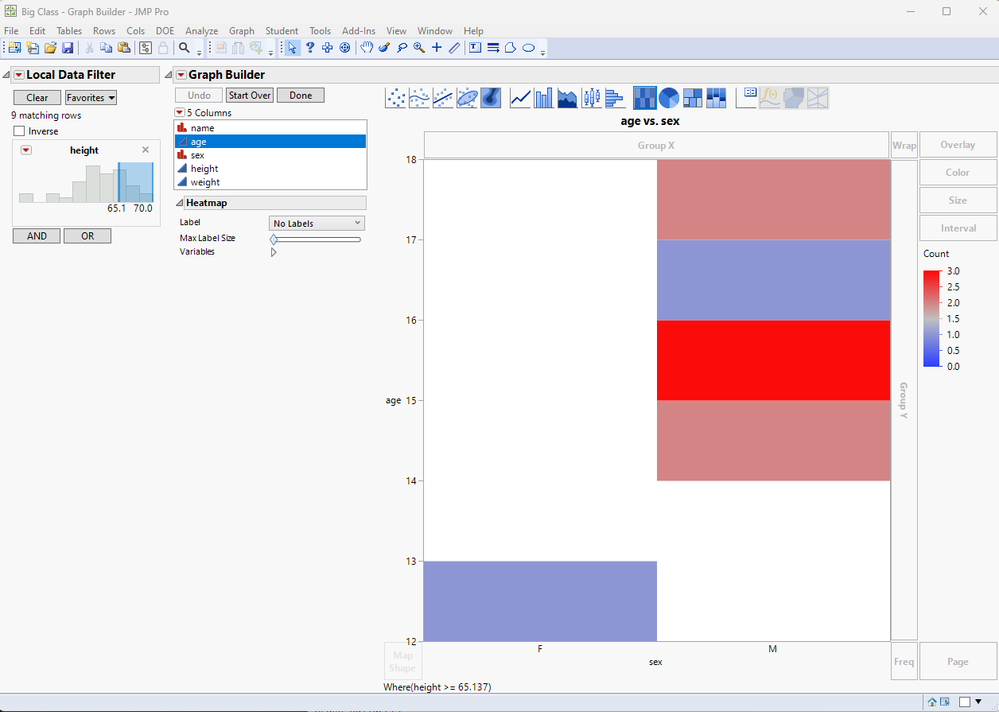Open the DOE menu
Viewport: 999px width, 712px height.
click(165, 31)
